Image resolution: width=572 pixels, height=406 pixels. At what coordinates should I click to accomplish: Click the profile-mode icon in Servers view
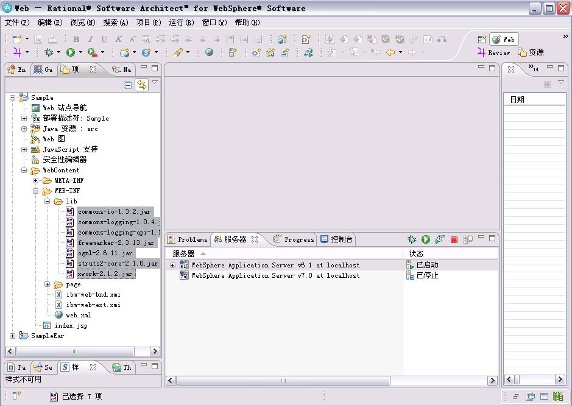[440, 239]
